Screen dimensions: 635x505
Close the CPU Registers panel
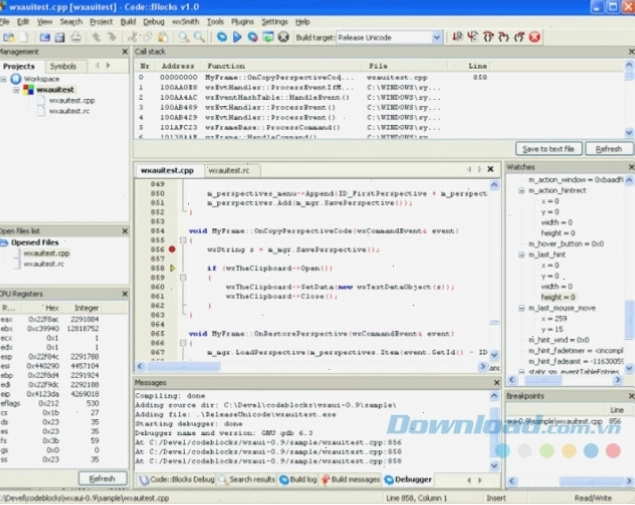point(125,294)
